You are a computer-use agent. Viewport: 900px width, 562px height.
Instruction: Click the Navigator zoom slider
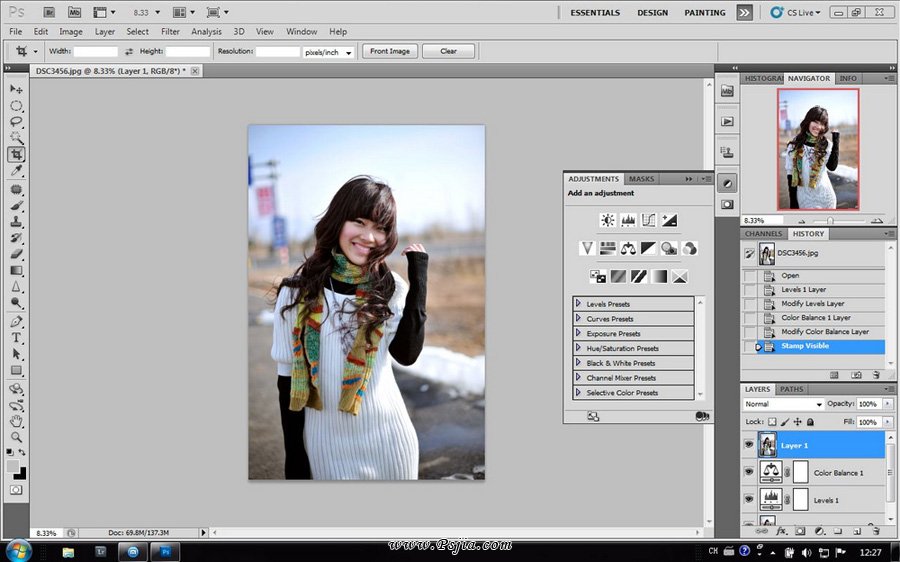pos(829,220)
